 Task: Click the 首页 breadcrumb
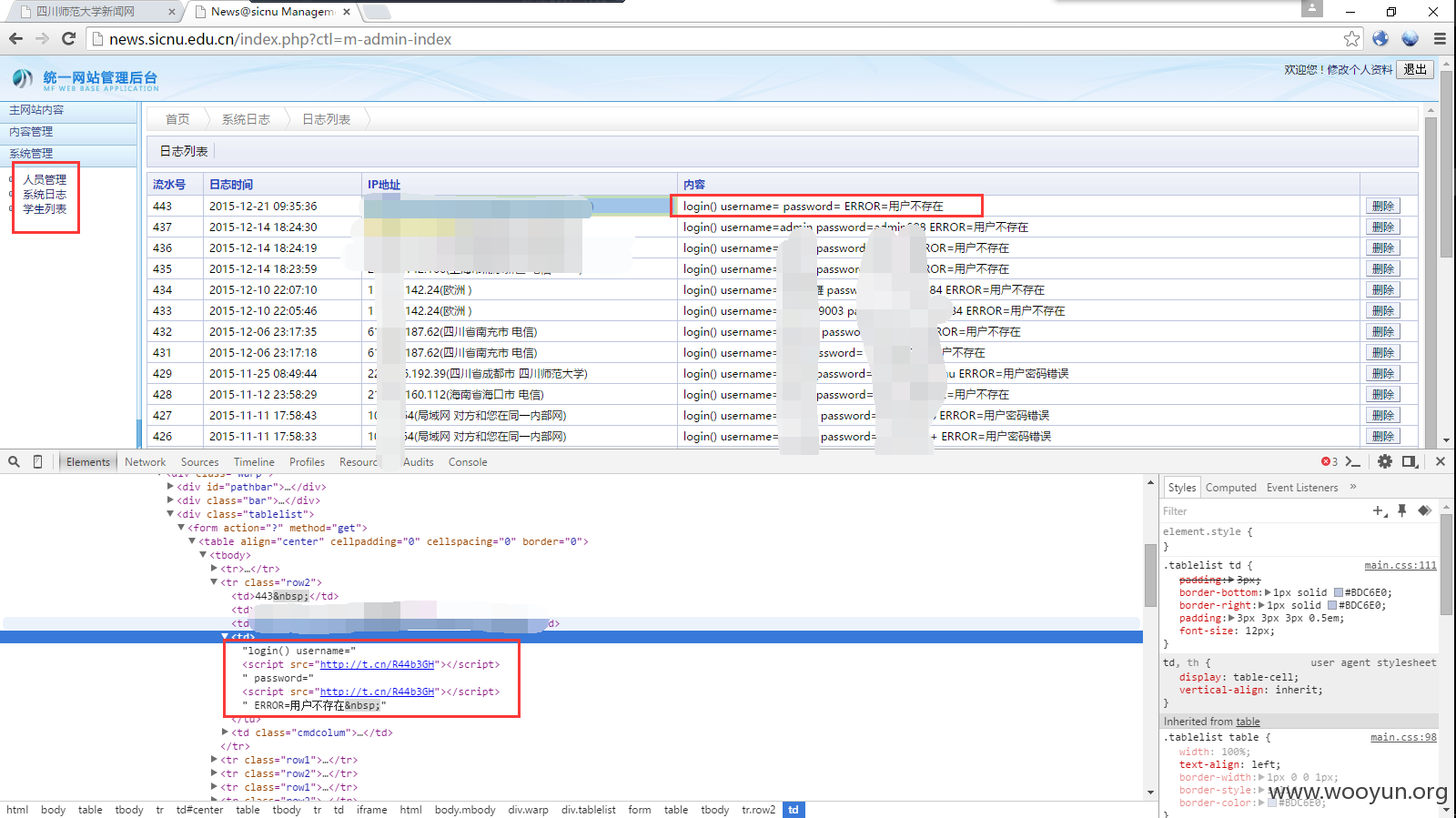(177, 119)
